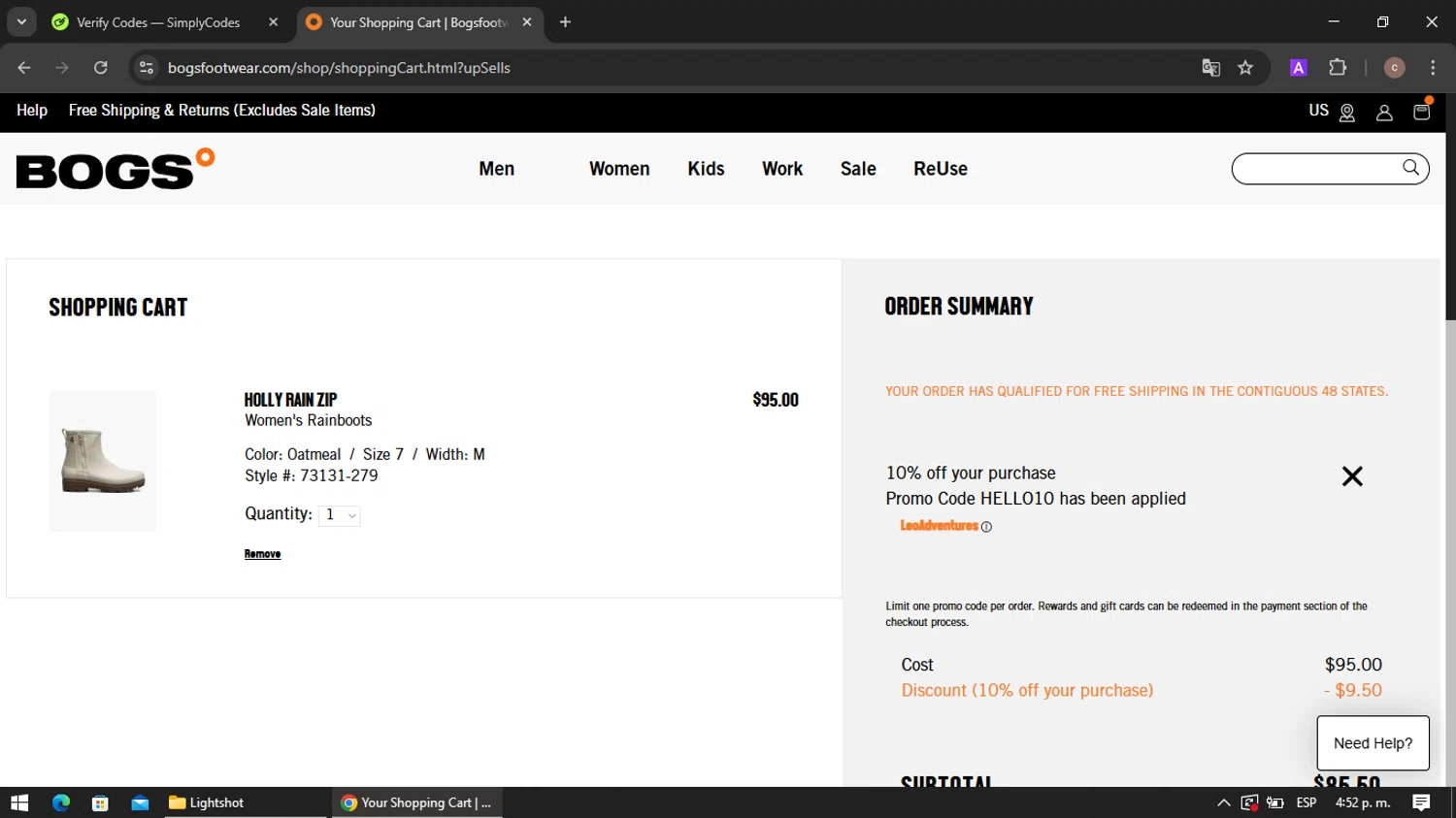
Task: Go to BOGS home via logo
Action: click(116, 169)
